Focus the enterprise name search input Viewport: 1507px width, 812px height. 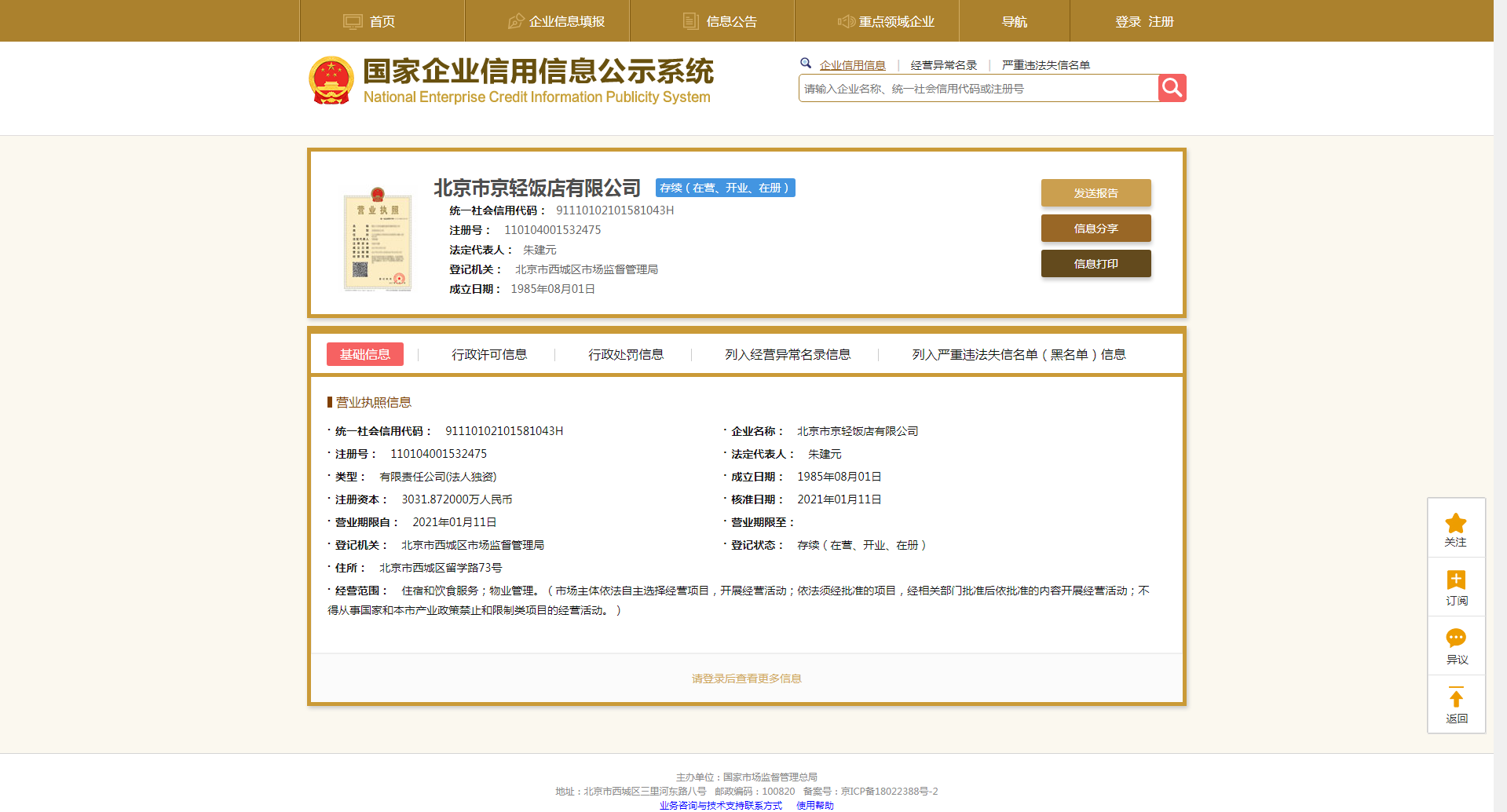(x=978, y=88)
